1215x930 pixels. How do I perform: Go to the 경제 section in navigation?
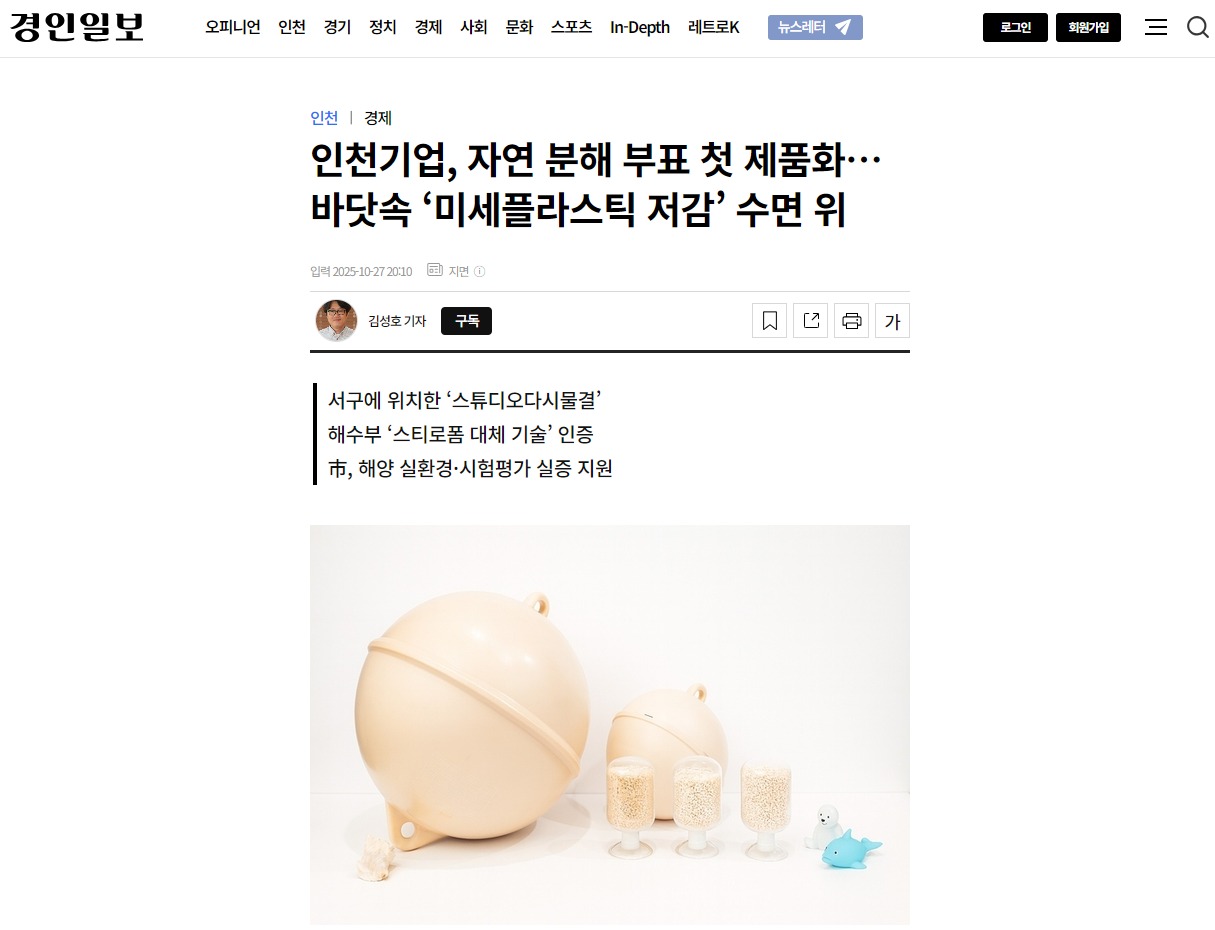tap(428, 27)
